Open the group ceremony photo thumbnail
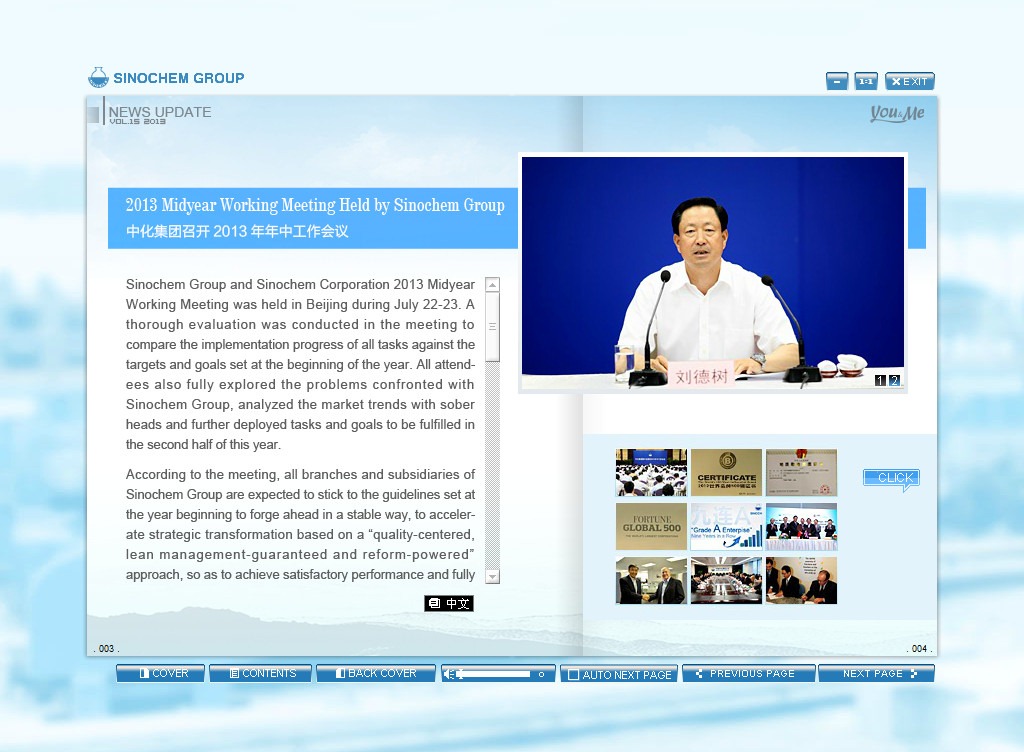The image size is (1024, 752). pos(801,526)
